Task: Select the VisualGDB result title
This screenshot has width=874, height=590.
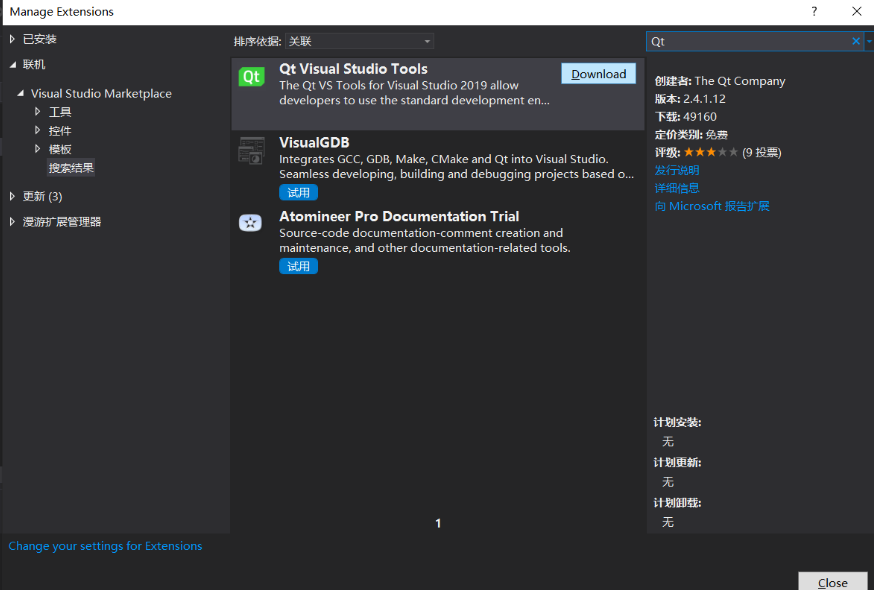Action: [314, 142]
